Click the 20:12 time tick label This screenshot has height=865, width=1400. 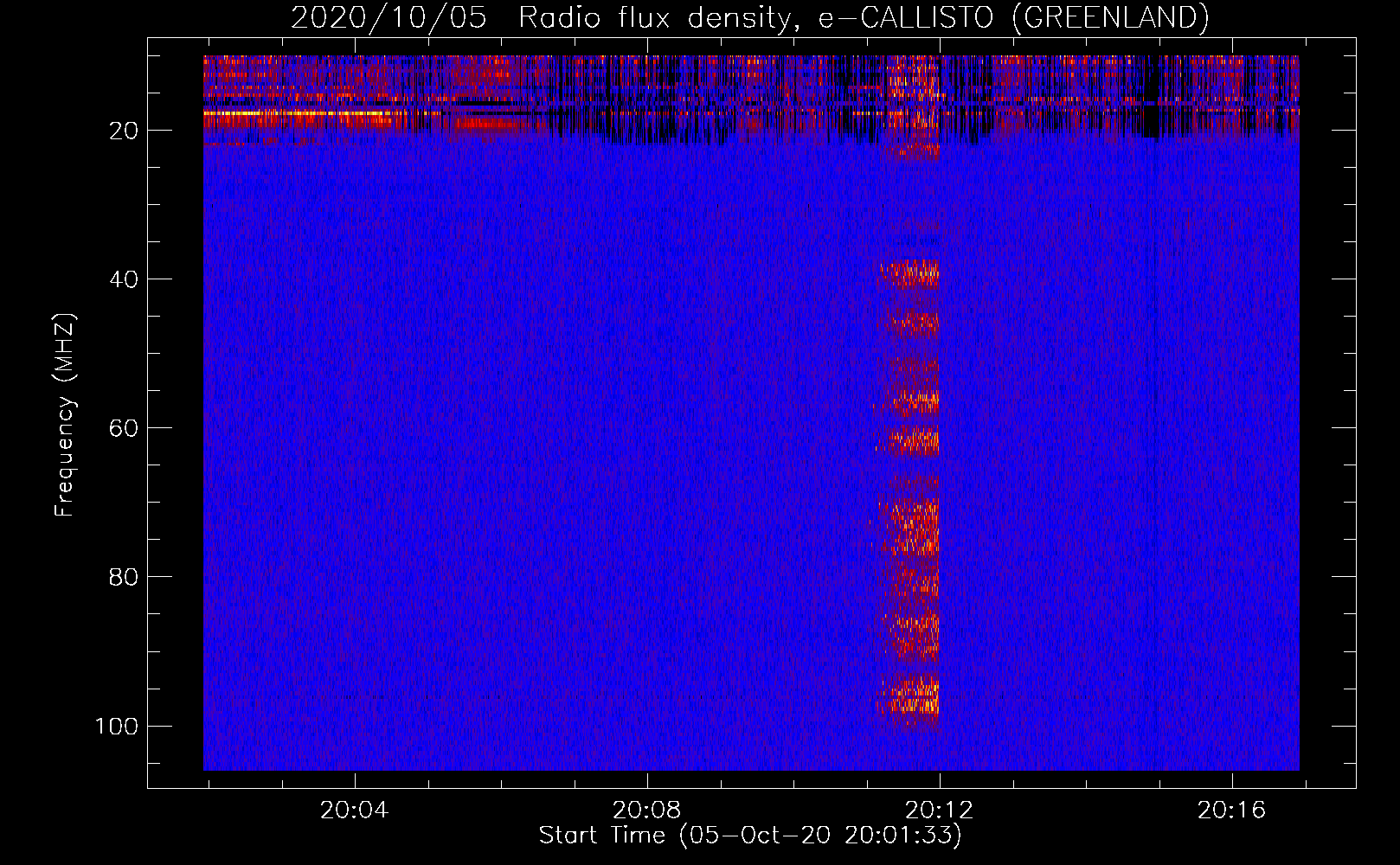click(939, 811)
